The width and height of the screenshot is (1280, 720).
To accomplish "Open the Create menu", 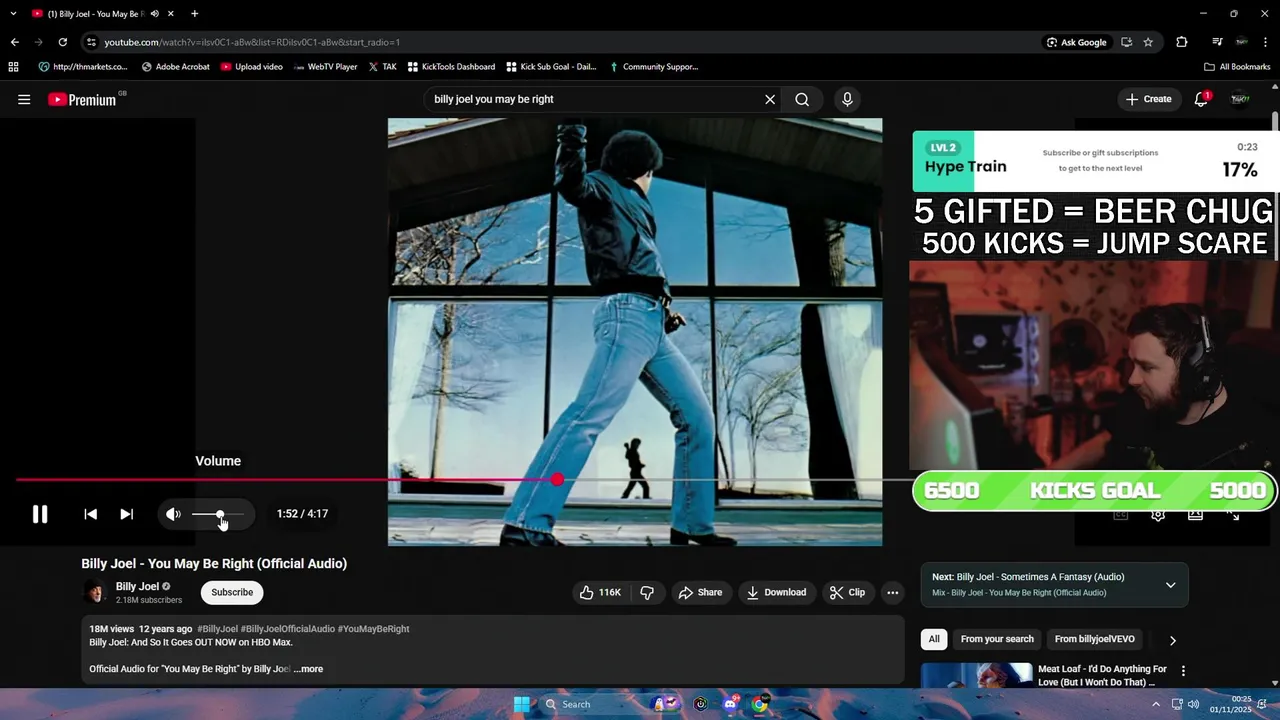I will click(x=1148, y=99).
